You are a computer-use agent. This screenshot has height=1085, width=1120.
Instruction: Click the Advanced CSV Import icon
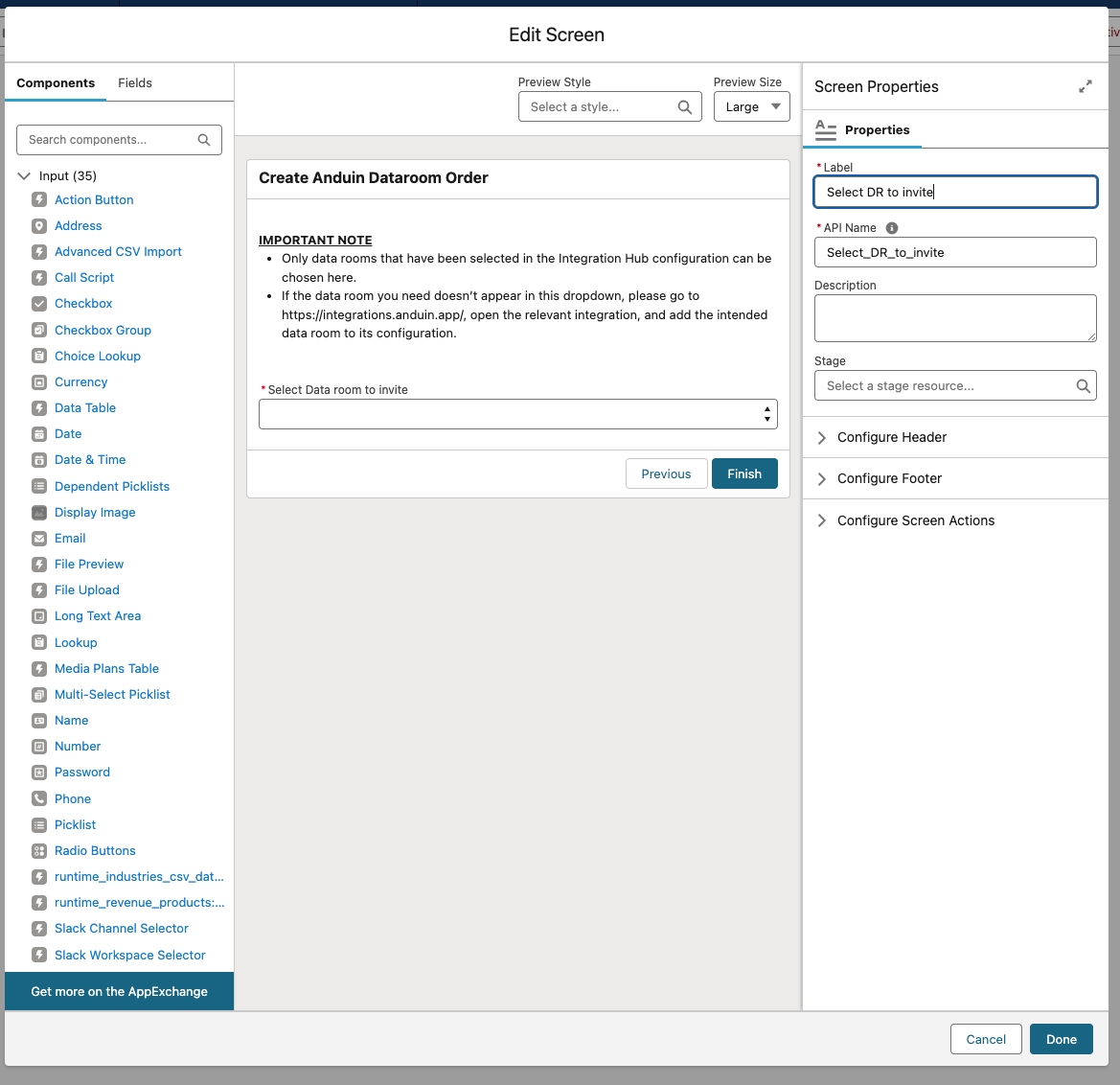(x=39, y=251)
